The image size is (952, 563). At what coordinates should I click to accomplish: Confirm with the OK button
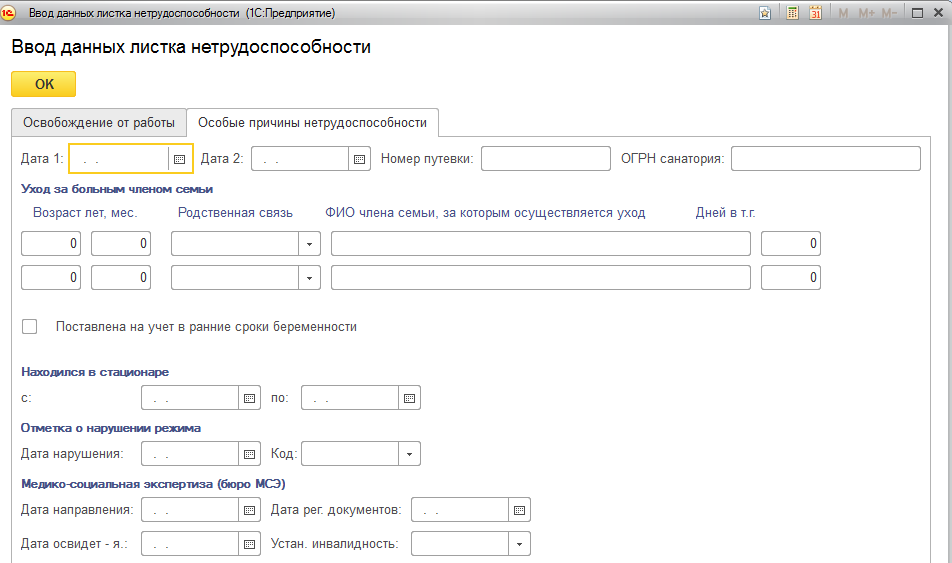coord(44,84)
